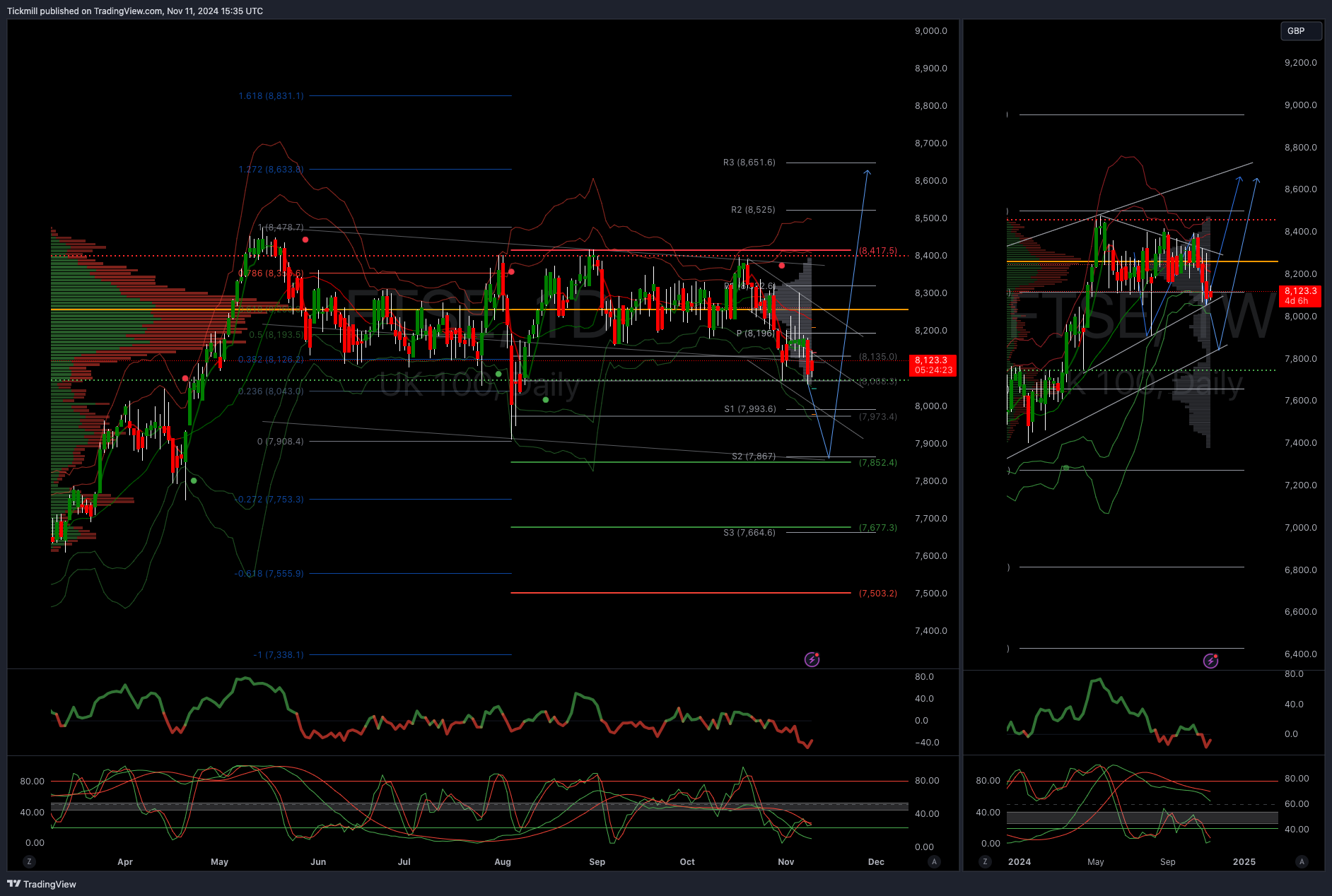The width and height of the screenshot is (1332, 896).
Task: Click the A auto-scale icon on left chart
Action: point(934,861)
